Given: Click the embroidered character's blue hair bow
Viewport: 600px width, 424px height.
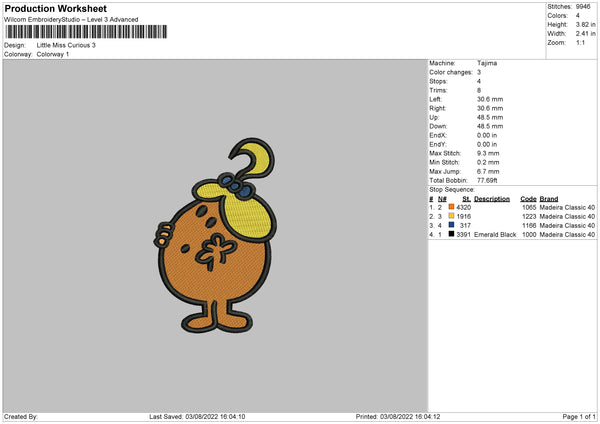Looking at the screenshot, I should tap(236, 186).
